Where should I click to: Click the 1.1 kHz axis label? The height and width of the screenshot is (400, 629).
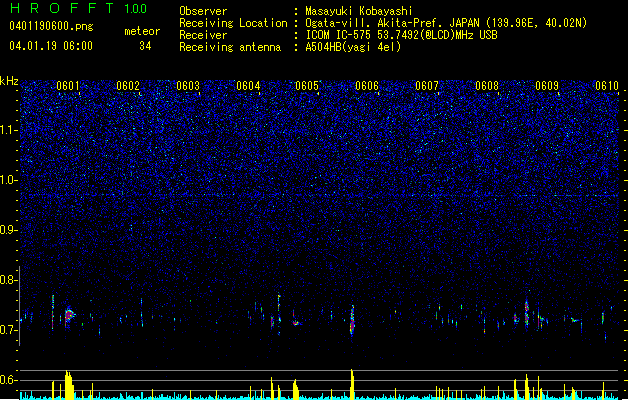click(9, 130)
